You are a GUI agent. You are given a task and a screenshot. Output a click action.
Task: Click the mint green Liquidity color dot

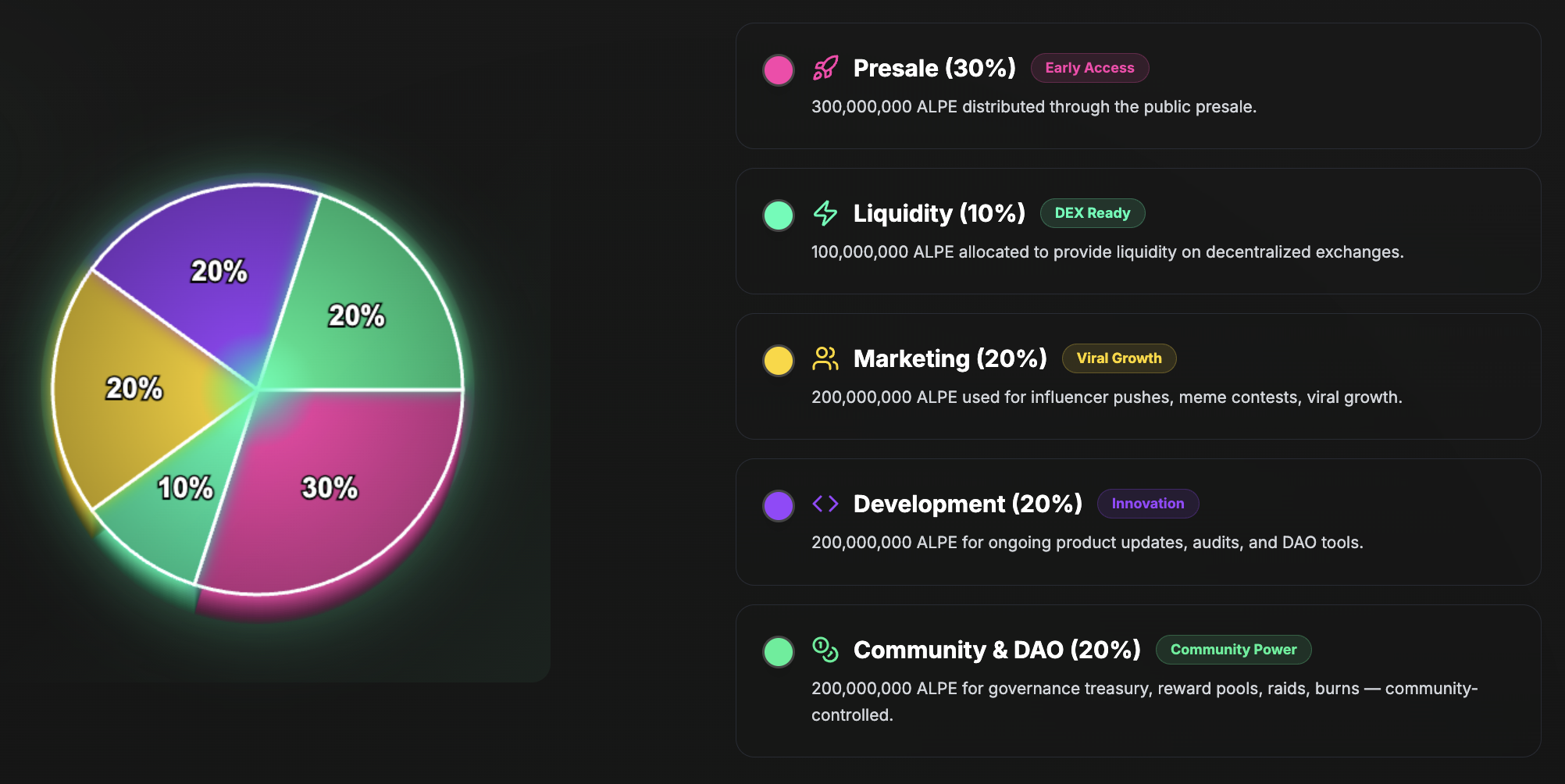(779, 216)
